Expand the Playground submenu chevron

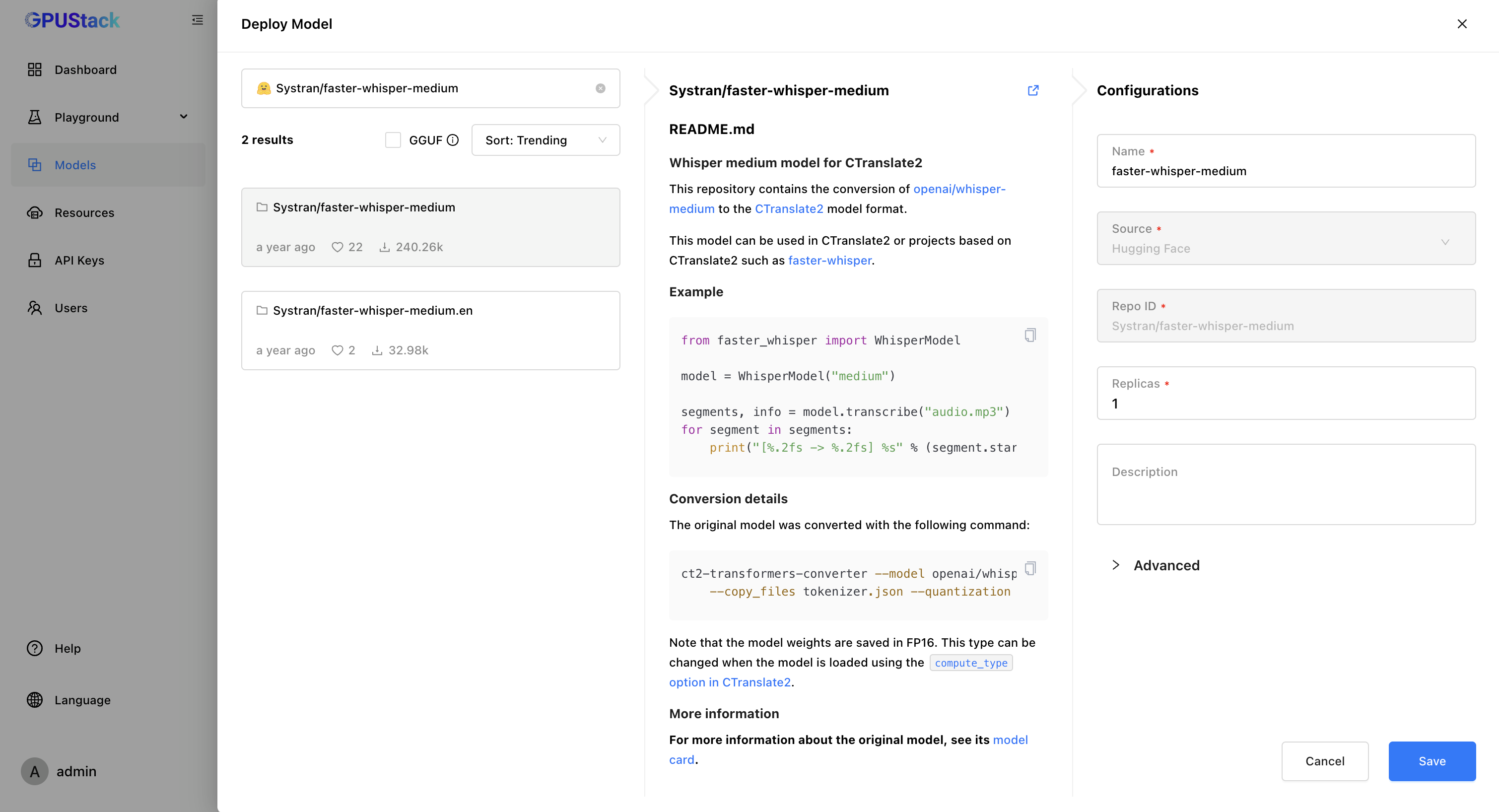click(183, 117)
